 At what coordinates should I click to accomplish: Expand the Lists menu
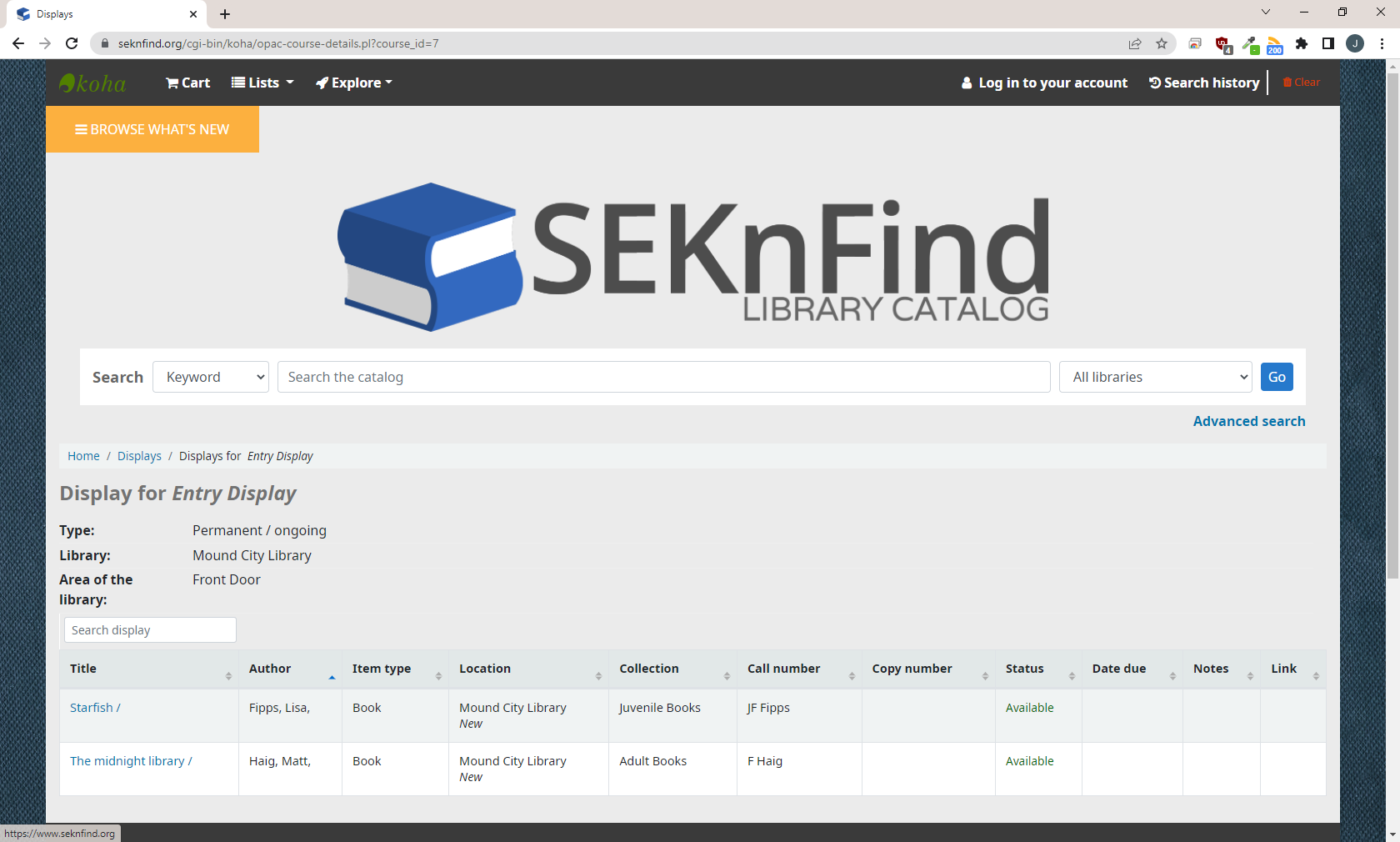point(262,83)
